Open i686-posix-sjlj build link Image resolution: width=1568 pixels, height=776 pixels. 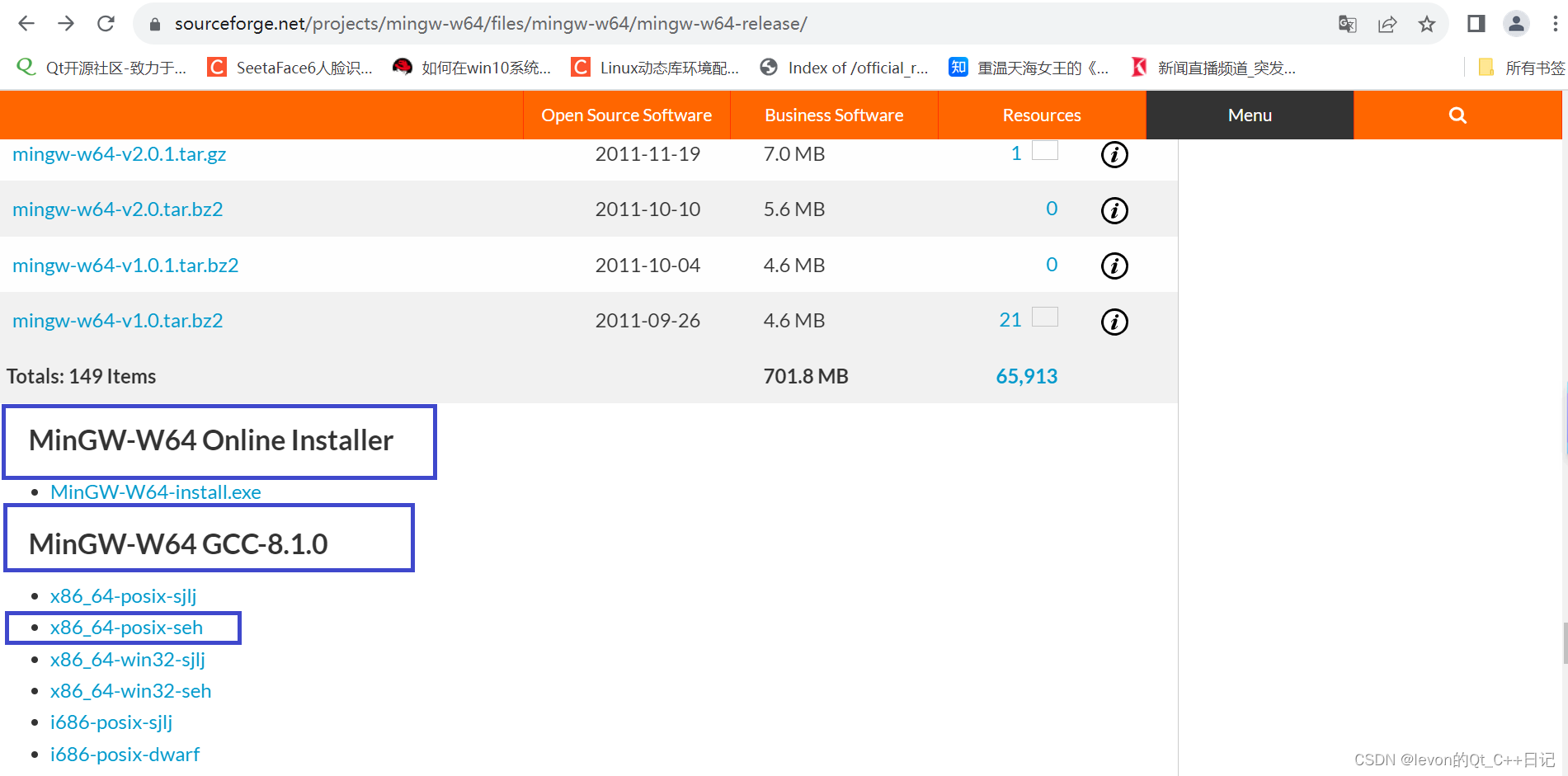click(x=111, y=722)
